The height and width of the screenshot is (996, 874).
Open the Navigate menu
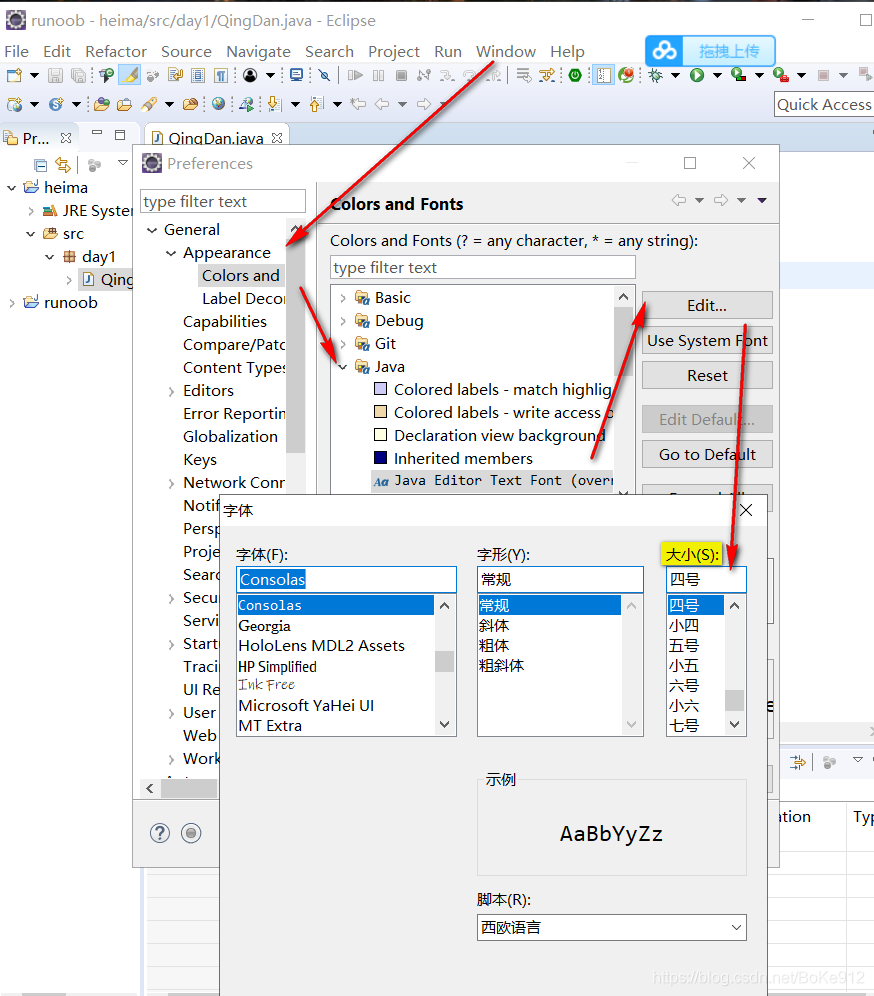pyautogui.click(x=259, y=51)
